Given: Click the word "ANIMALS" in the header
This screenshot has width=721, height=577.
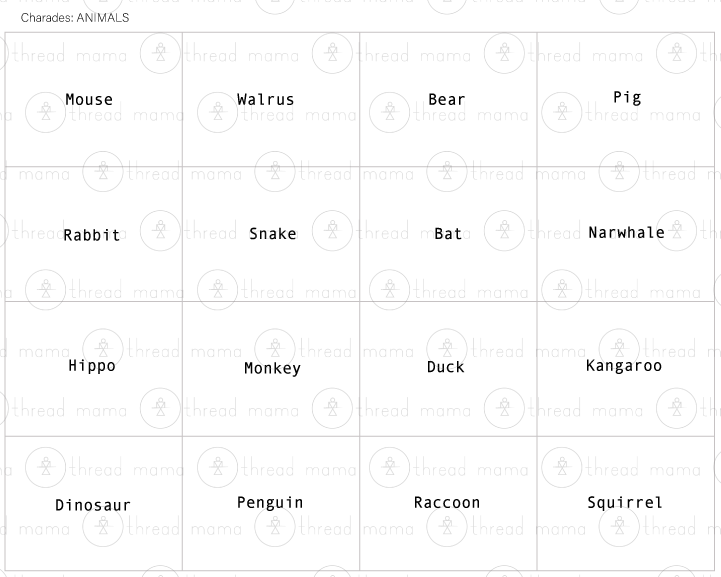Looking at the screenshot, I should (103, 18).
